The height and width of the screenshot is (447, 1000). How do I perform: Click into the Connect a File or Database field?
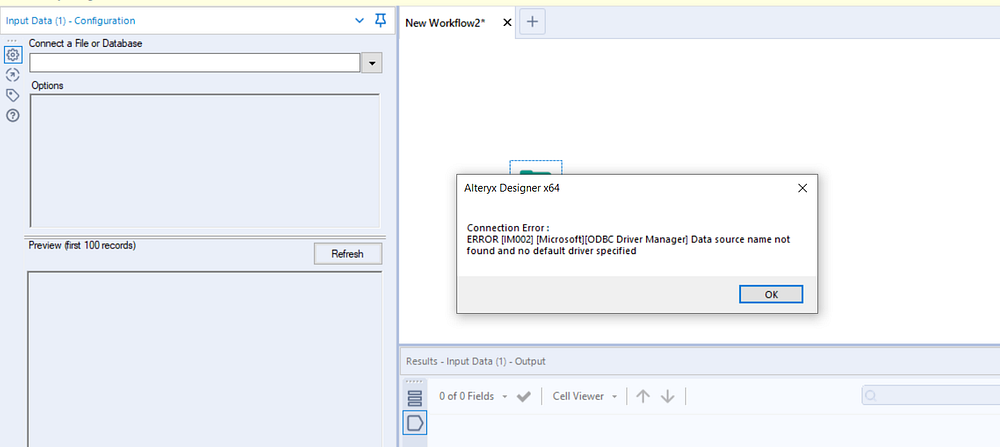coord(195,62)
